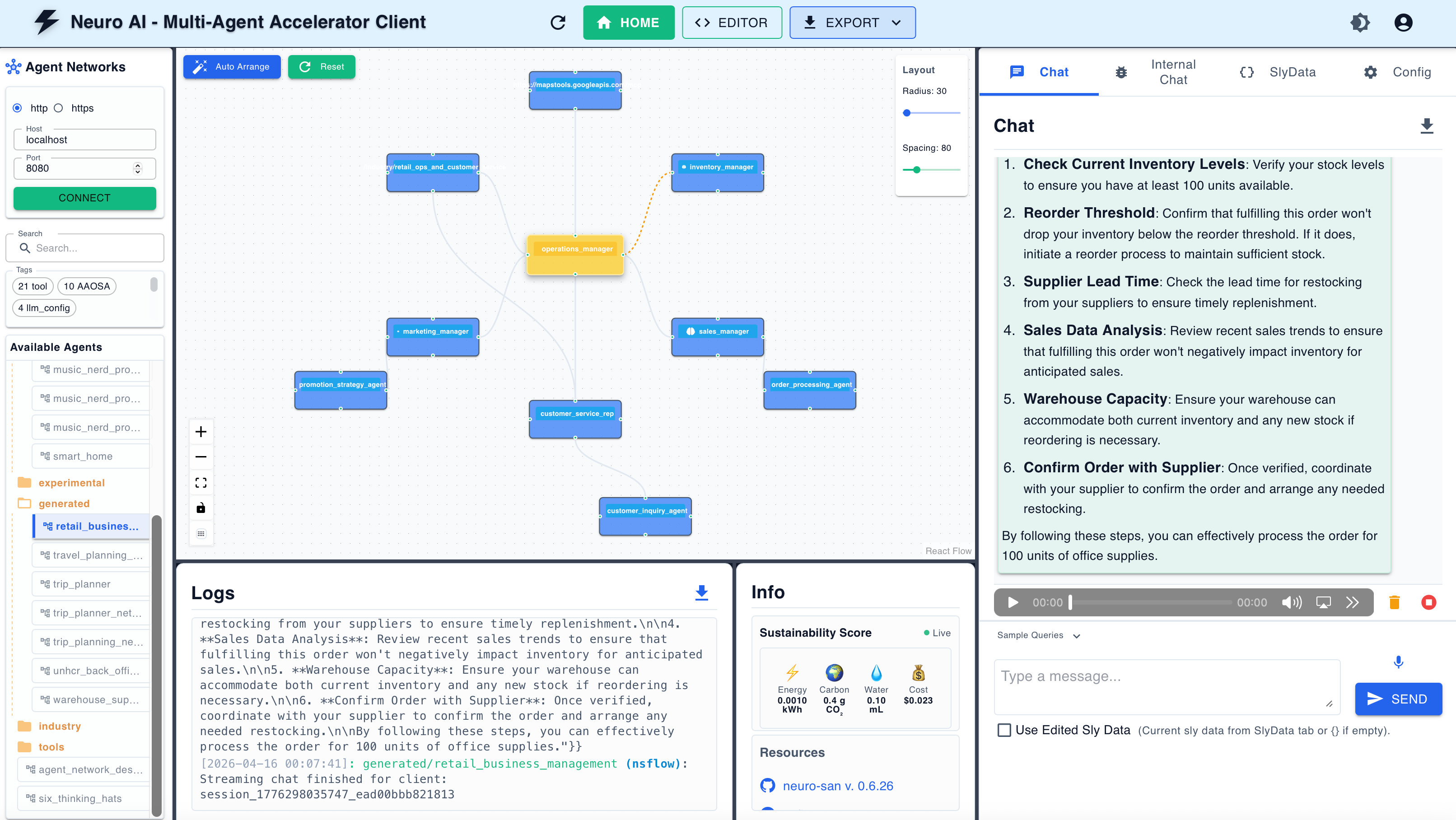Click the red stop recording icon
The width and height of the screenshot is (1456, 820).
coord(1428,602)
